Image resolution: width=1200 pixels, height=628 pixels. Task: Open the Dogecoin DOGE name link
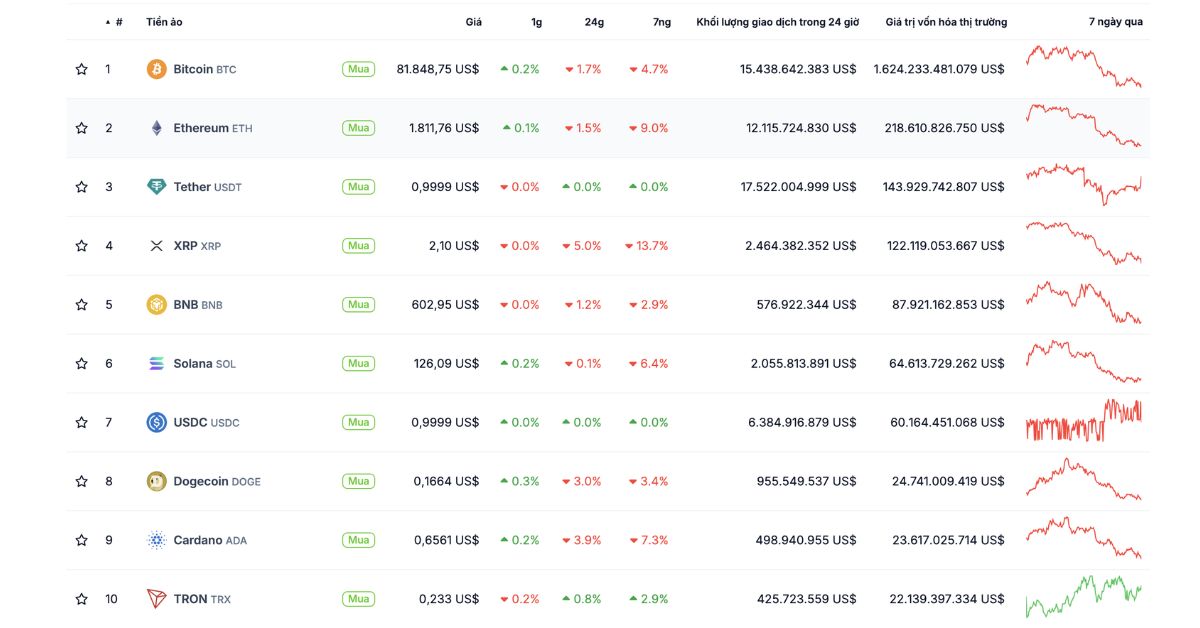[217, 481]
